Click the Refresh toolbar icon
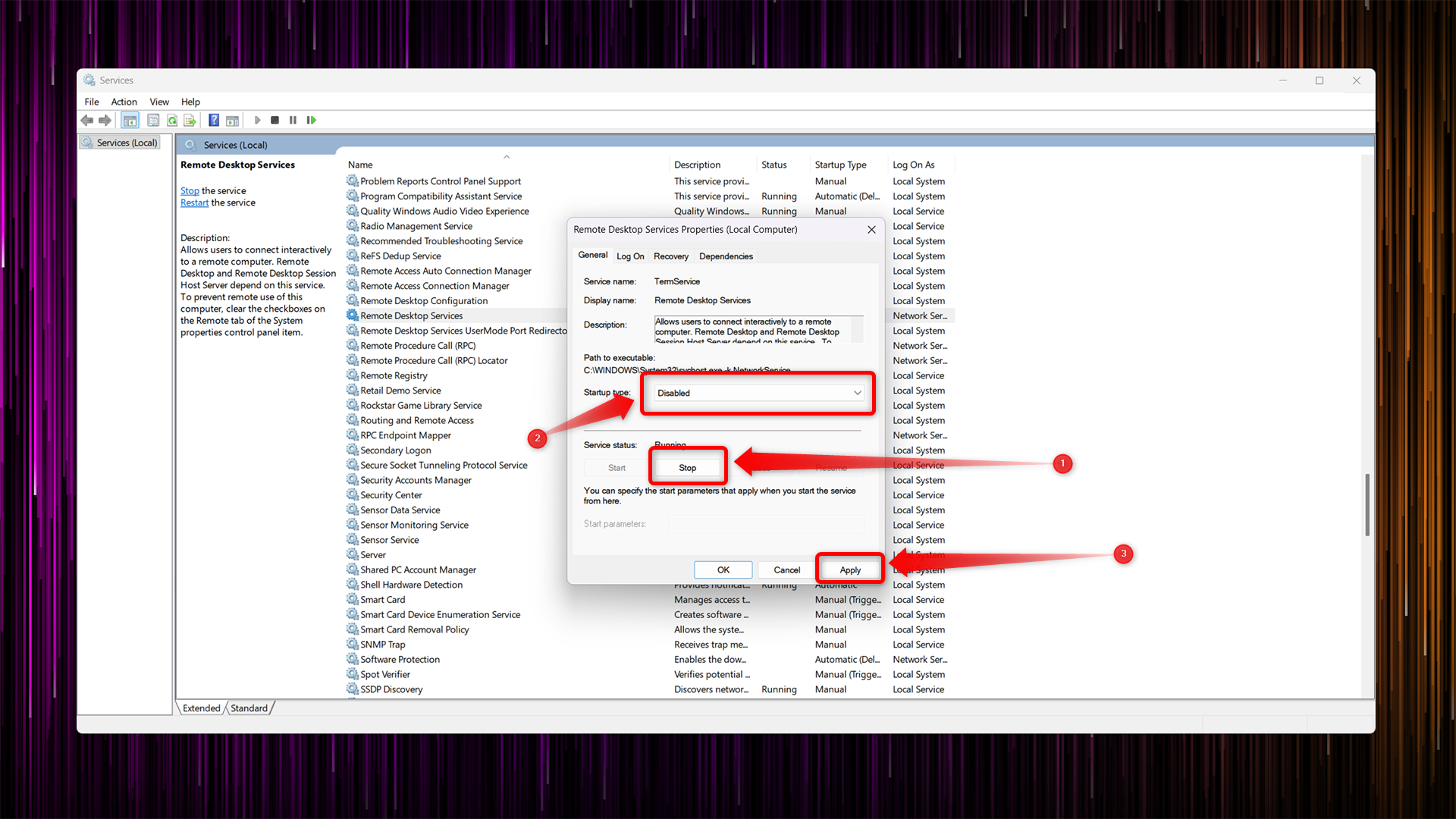 172,120
